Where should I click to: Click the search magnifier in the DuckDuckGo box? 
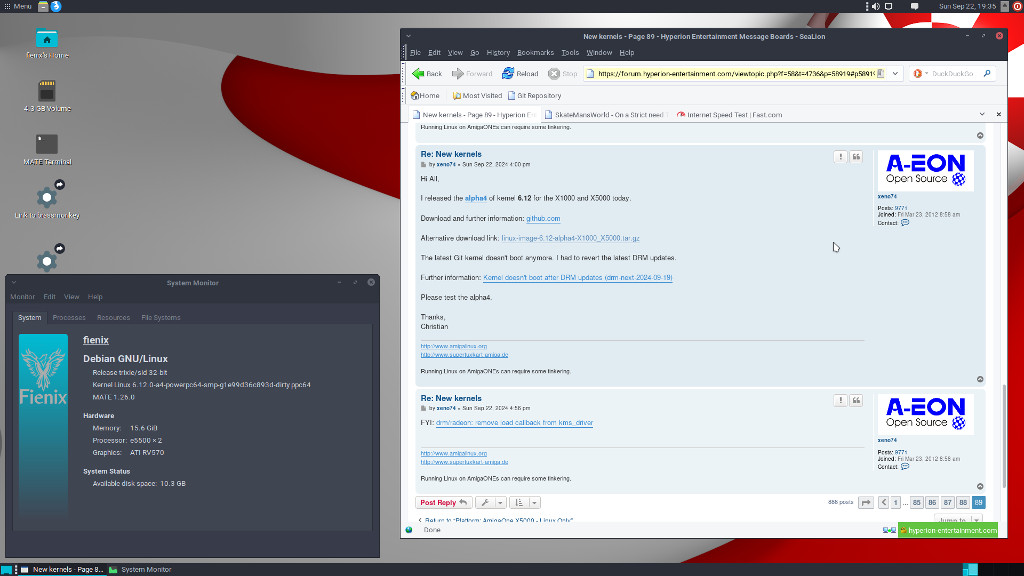pyautogui.click(x=987, y=74)
